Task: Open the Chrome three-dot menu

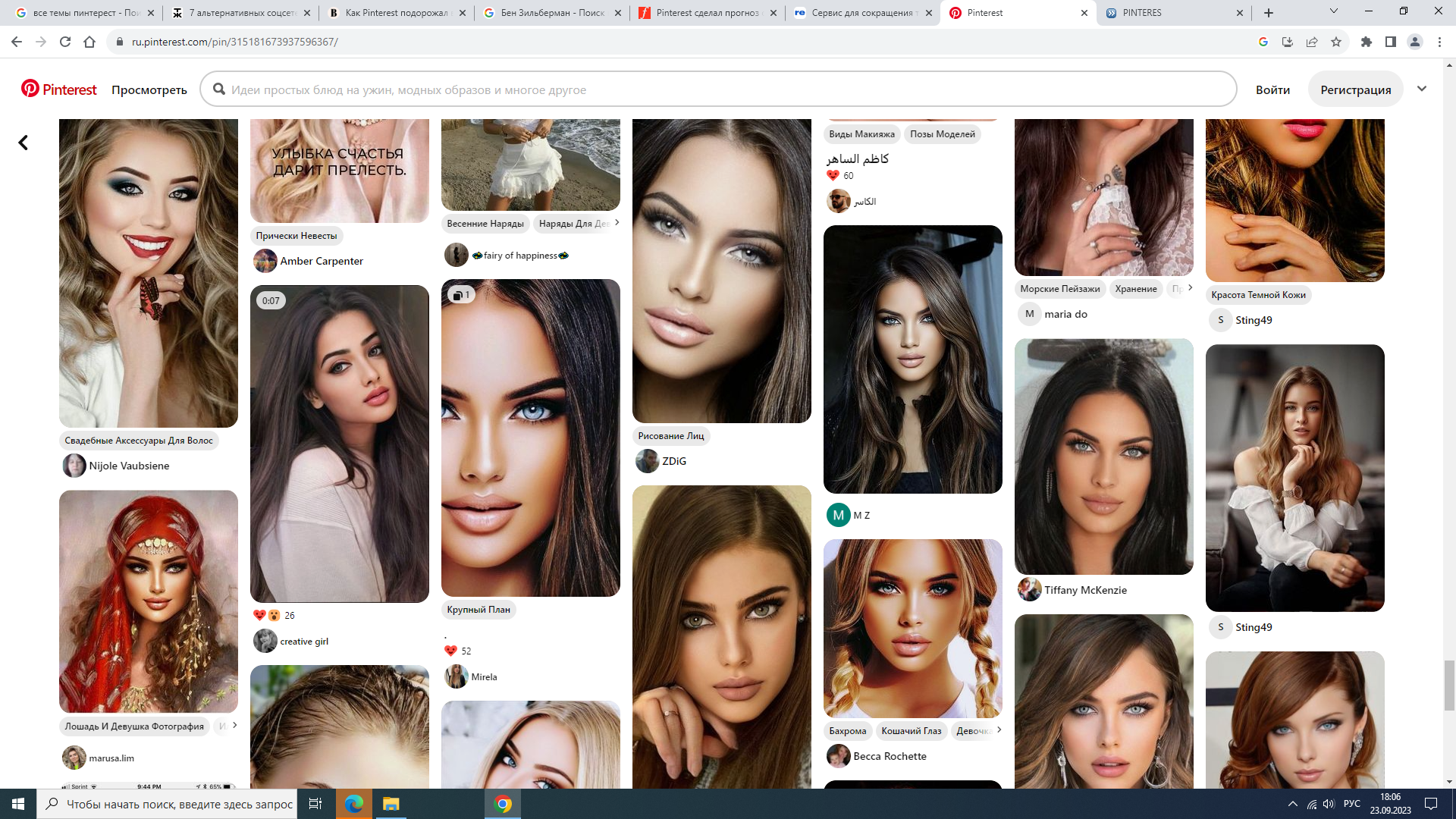Action: [x=1439, y=42]
